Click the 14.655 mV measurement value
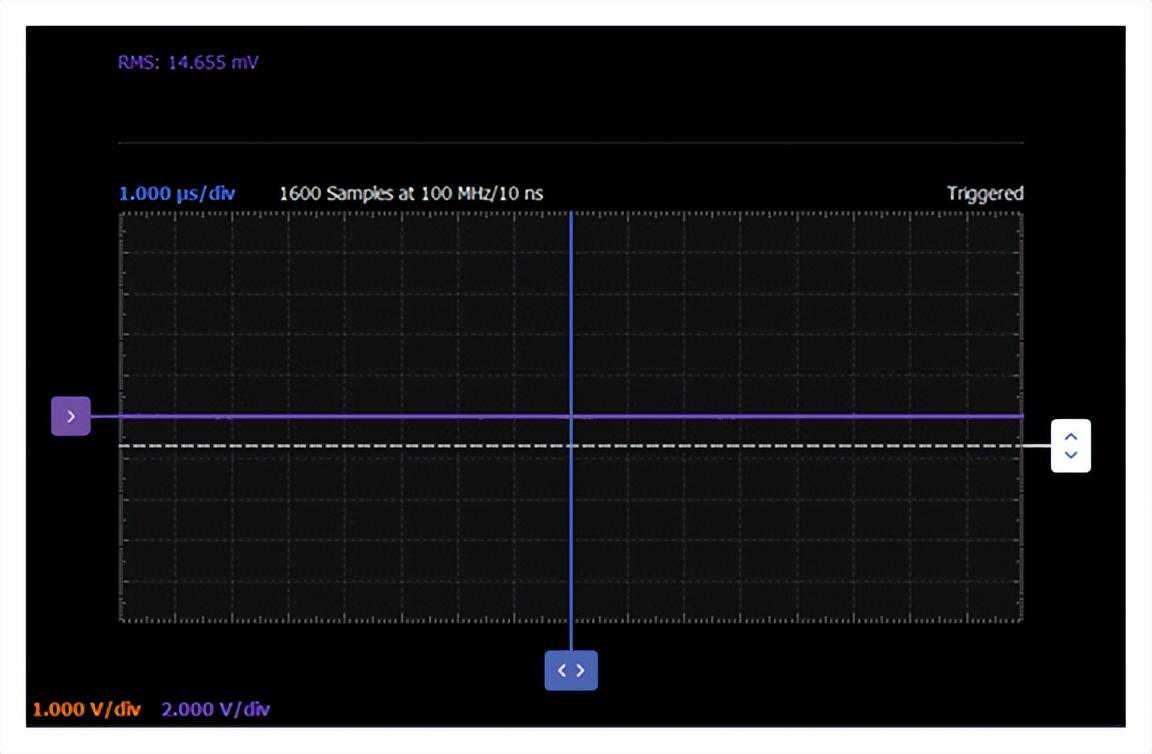Screen dimensions: 1152x754 pos(214,63)
